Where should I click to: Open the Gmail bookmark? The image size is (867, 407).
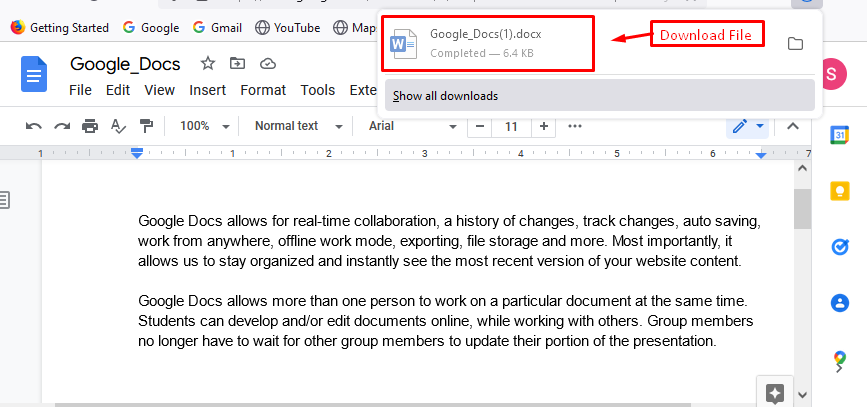point(217,27)
